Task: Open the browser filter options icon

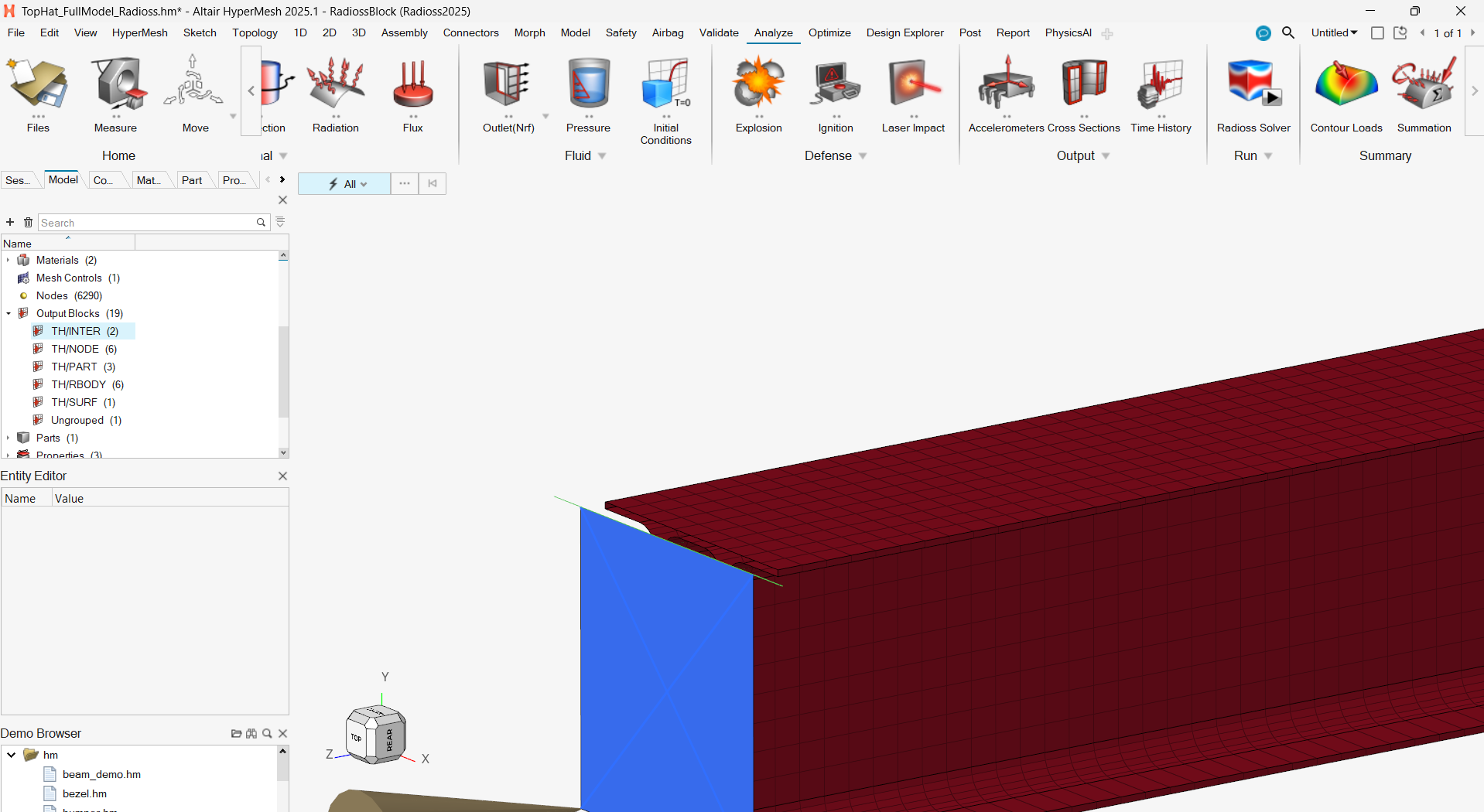Action: 280,222
